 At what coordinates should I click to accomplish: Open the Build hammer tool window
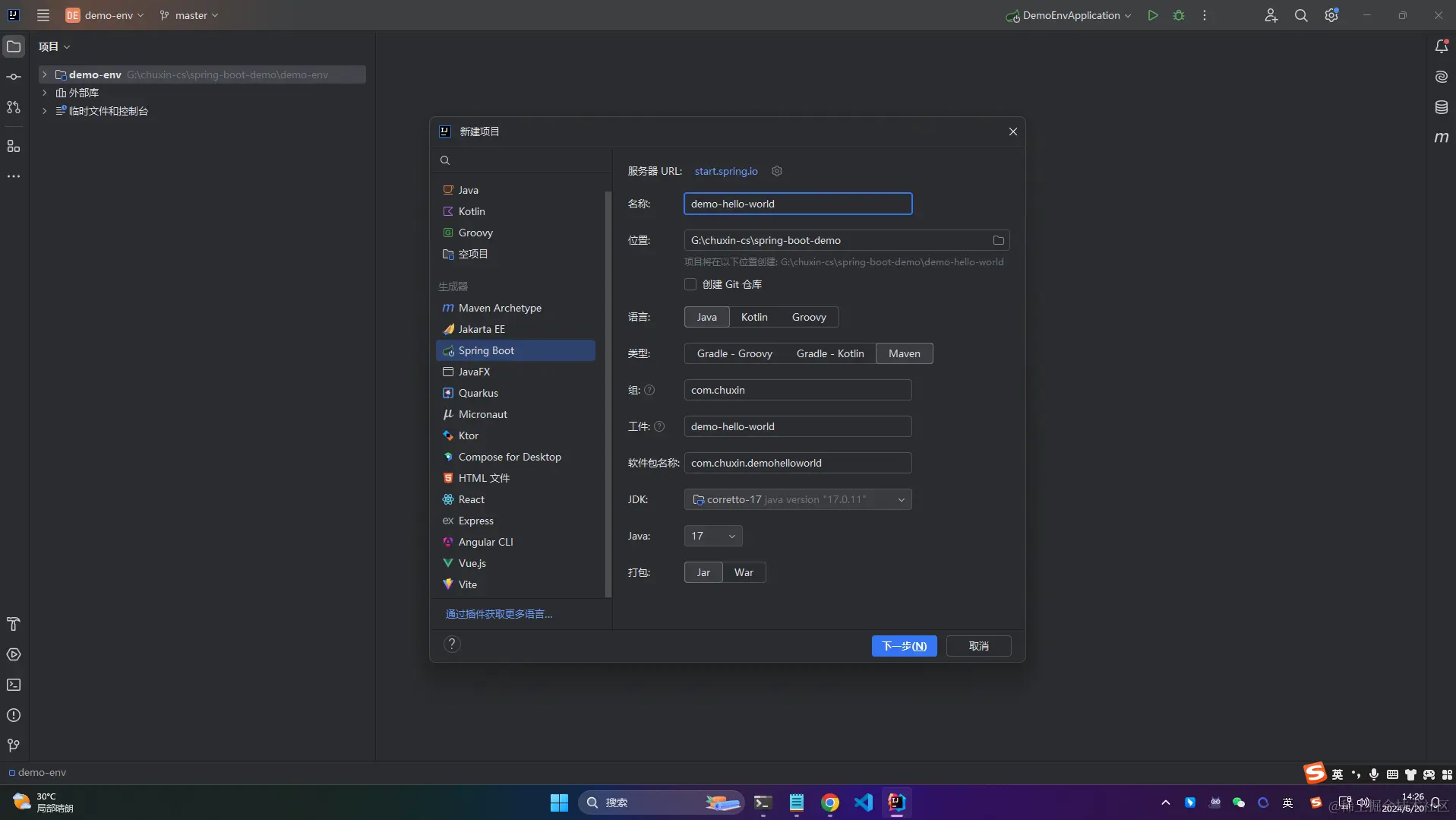(14, 624)
